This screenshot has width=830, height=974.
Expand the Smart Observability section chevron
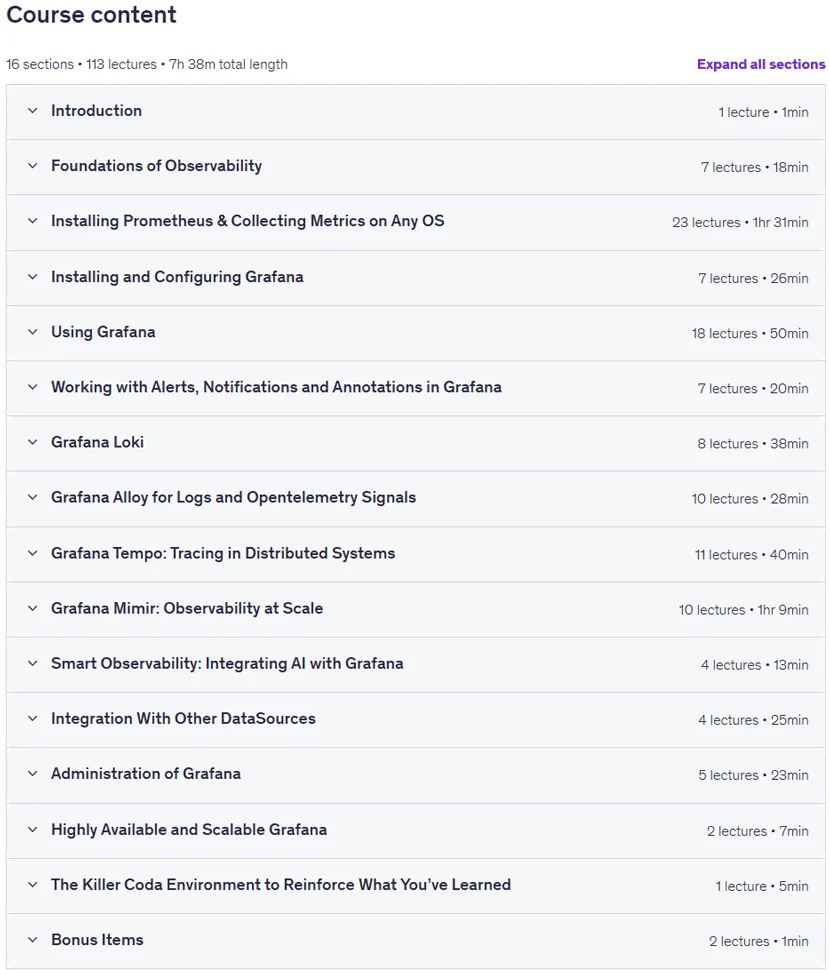[x=32, y=663]
